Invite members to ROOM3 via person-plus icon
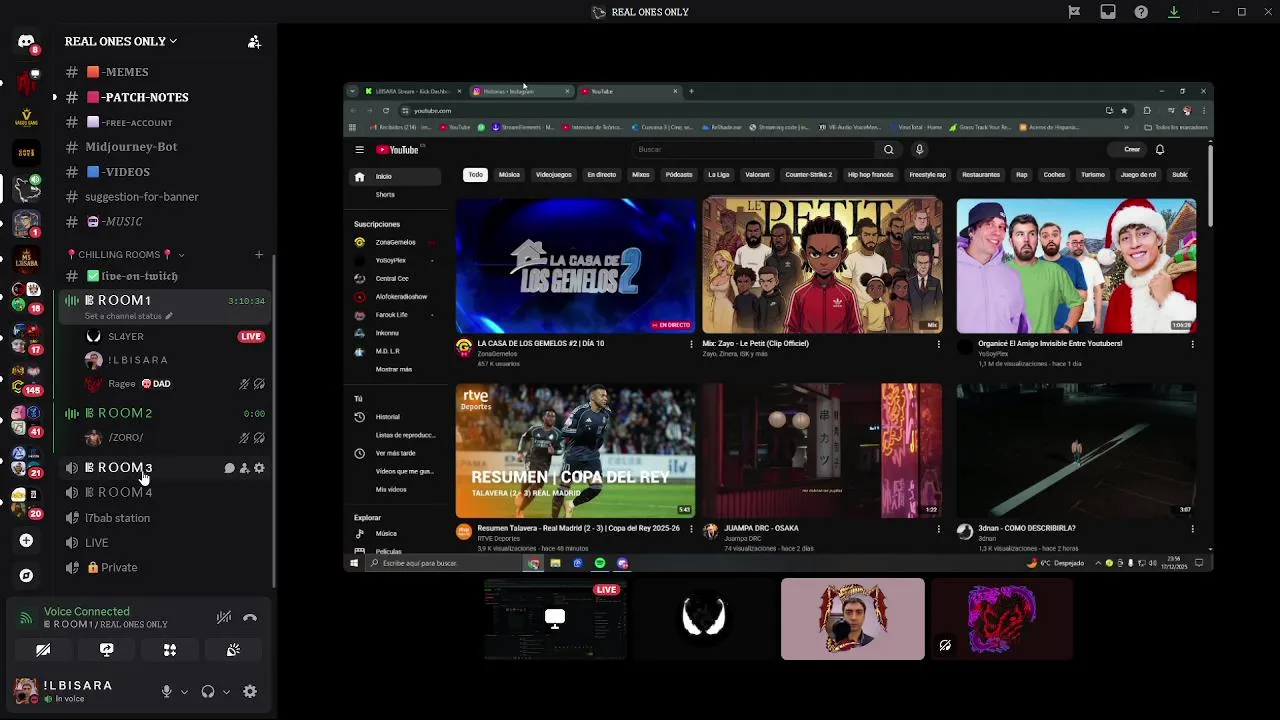This screenshot has width=1280, height=720. pyautogui.click(x=244, y=468)
